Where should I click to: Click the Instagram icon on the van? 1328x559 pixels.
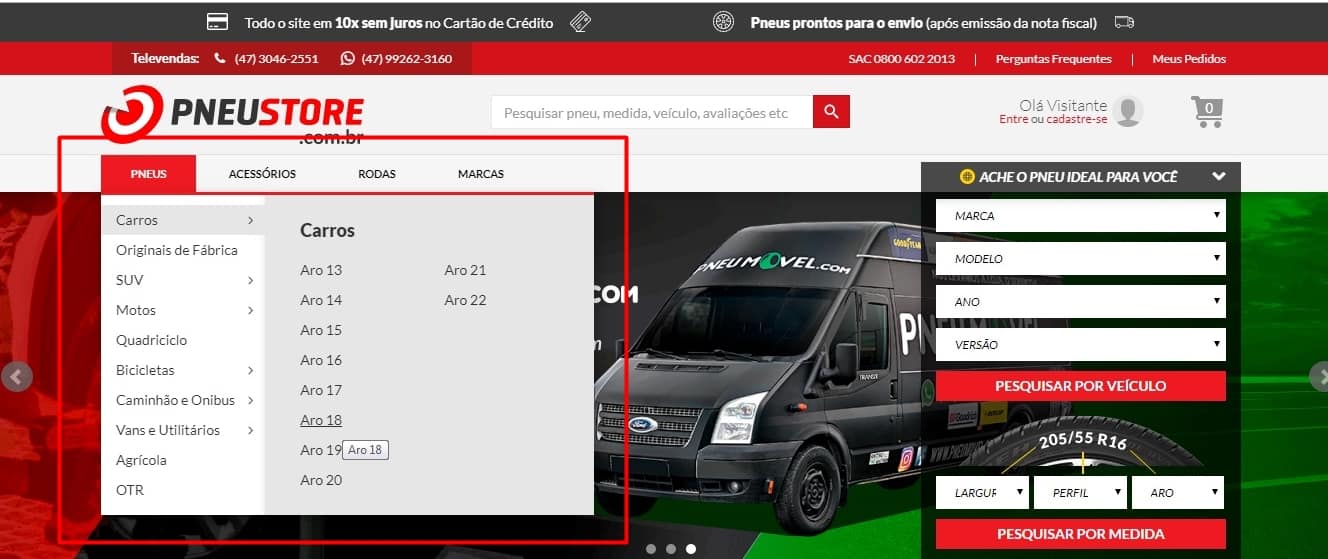905,458
